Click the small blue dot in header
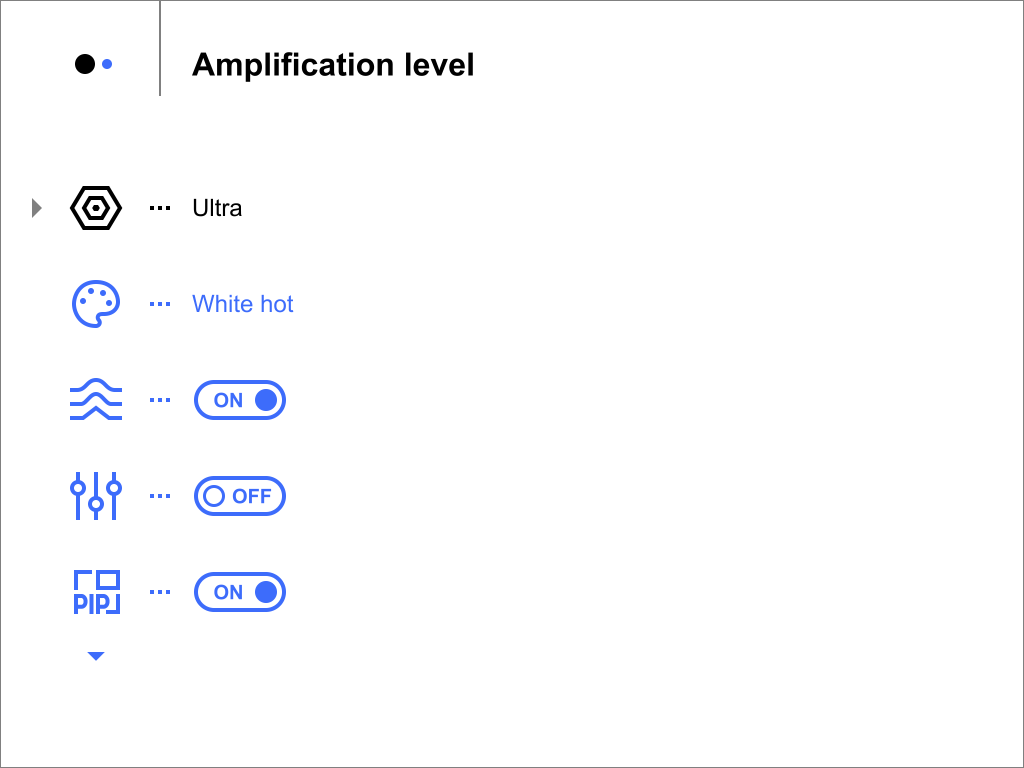Screen dimensions: 1024x768 pos(107,64)
